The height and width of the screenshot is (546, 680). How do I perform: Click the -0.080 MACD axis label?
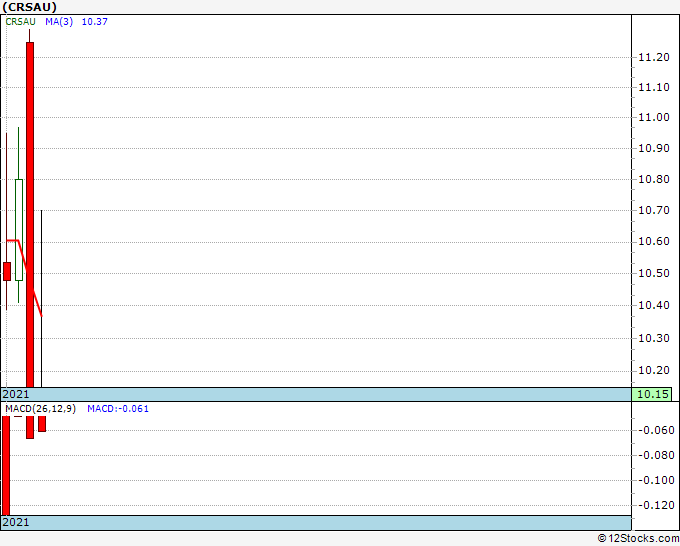point(656,455)
